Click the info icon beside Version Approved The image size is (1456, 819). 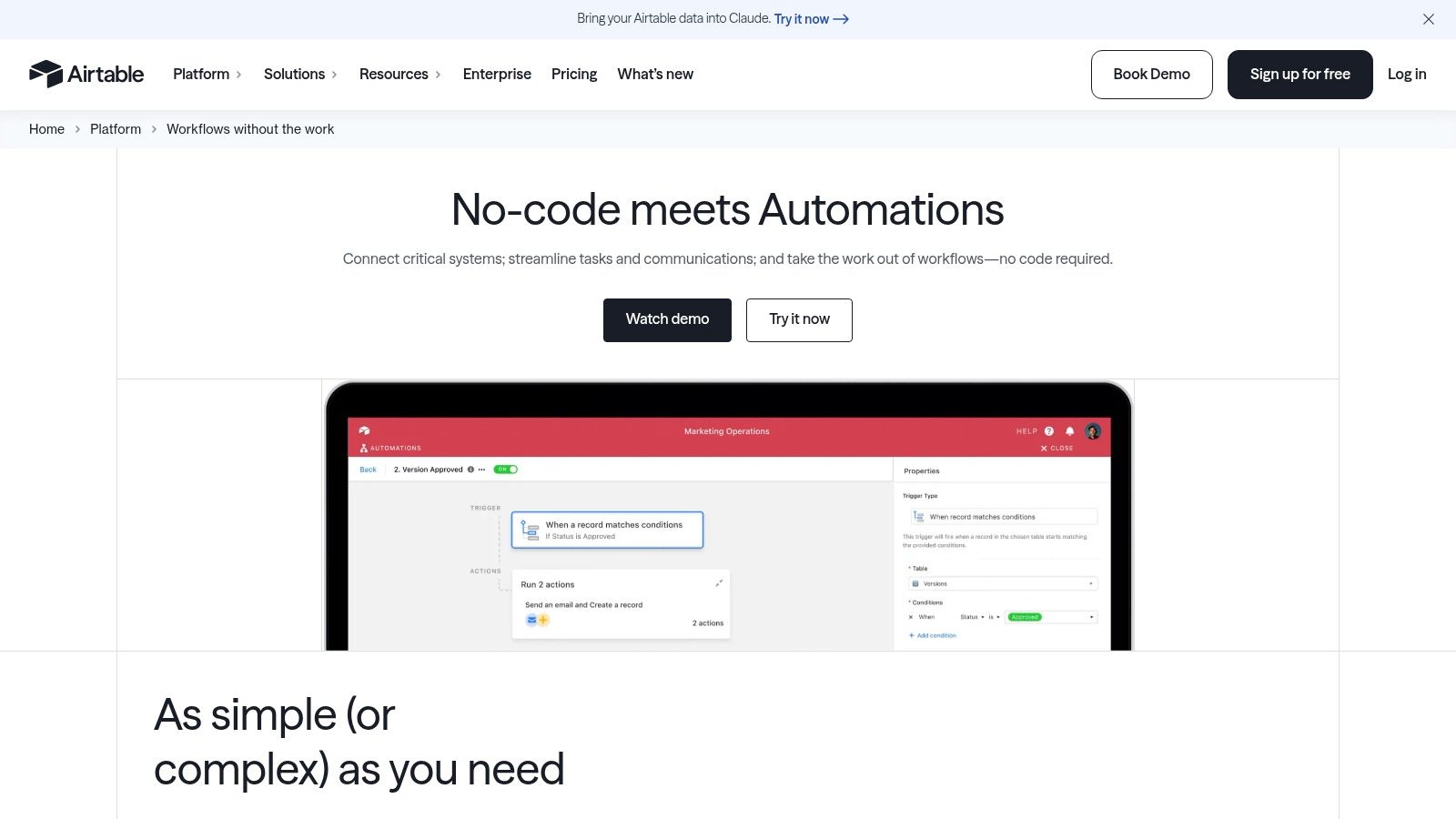[470, 470]
